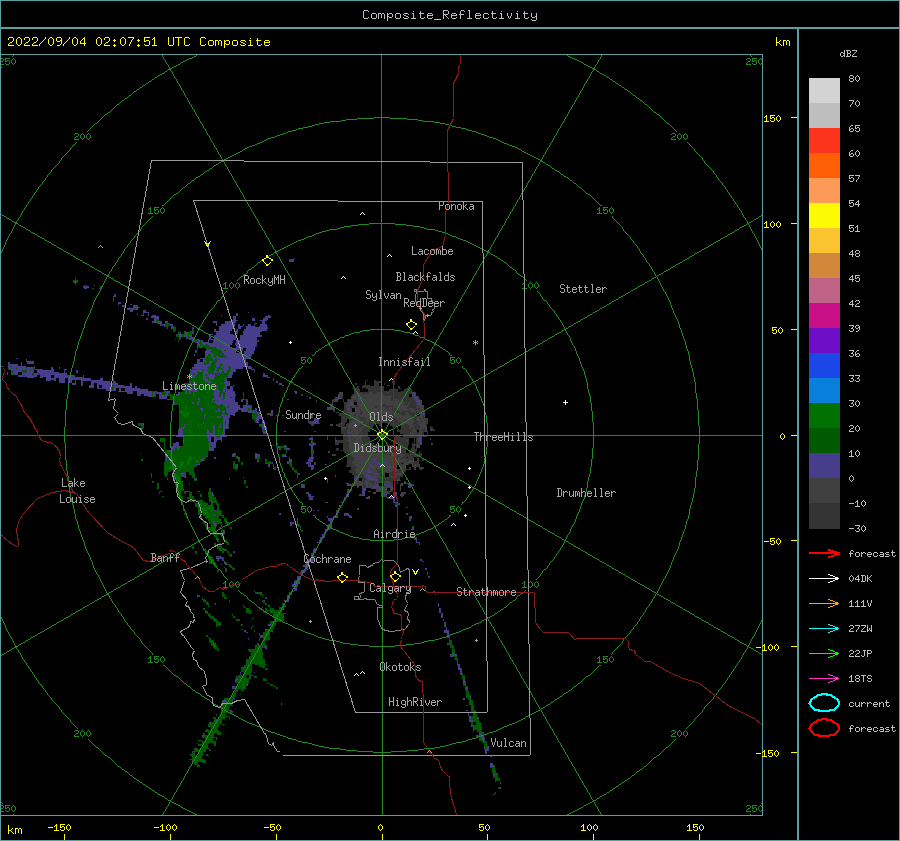Click the Drumheller city label
This screenshot has width=900, height=841.
pos(585,493)
